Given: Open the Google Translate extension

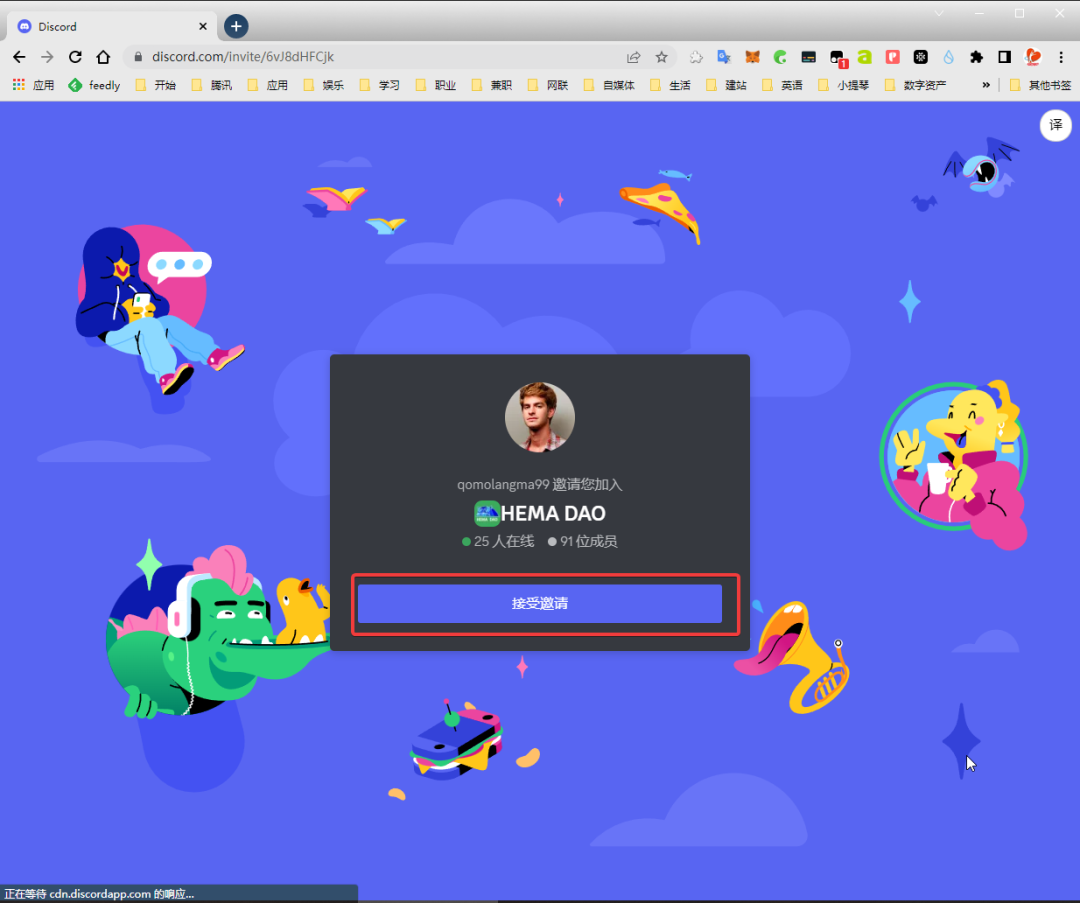Looking at the screenshot, I should point(723,57).
